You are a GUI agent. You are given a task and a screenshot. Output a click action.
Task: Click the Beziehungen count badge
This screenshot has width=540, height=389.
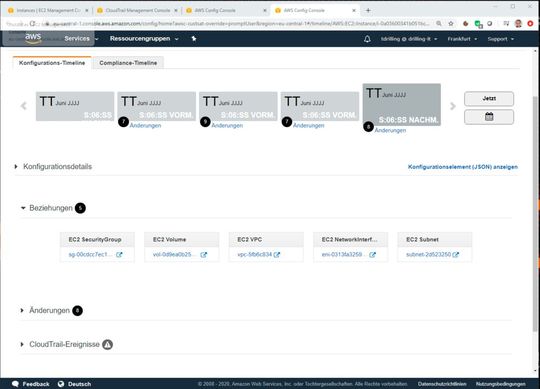point(80,208)
